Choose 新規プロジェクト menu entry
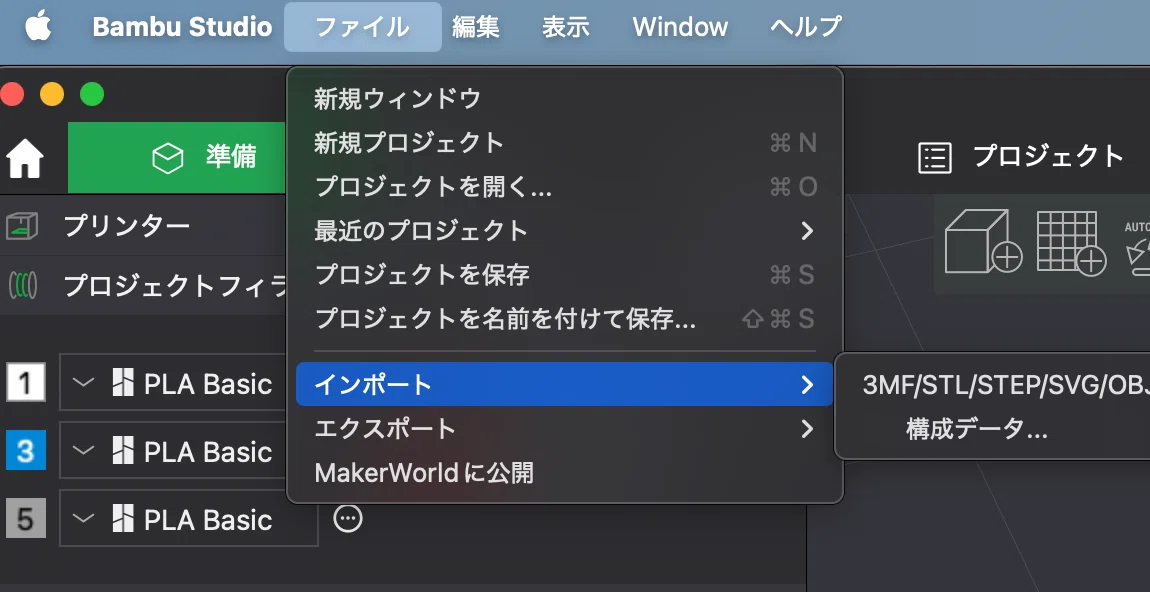This screenshot has width=1150, height=592. point(565,142)
